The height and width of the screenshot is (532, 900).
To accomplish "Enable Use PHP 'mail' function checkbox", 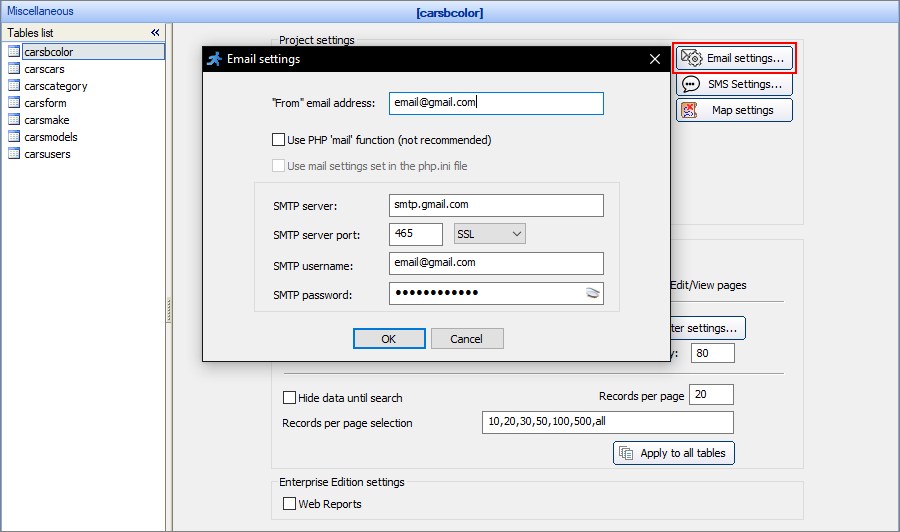I will click(278, 140).
